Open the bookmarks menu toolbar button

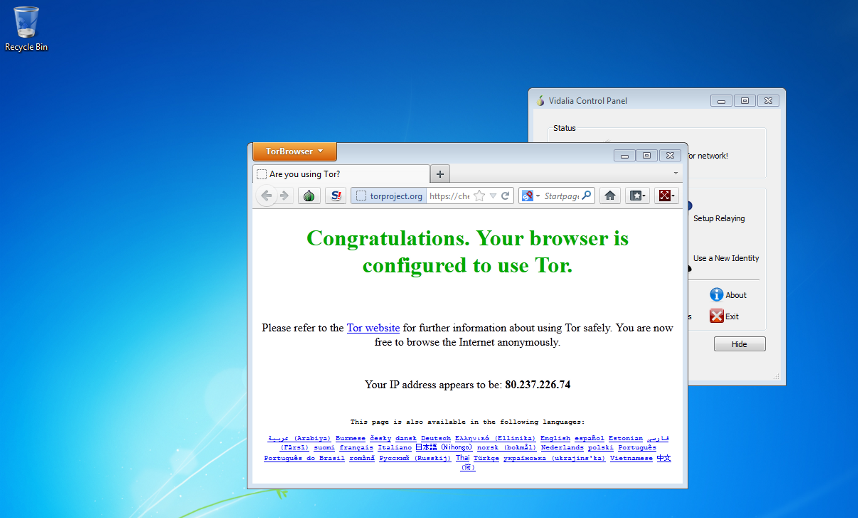coord(637,195)
